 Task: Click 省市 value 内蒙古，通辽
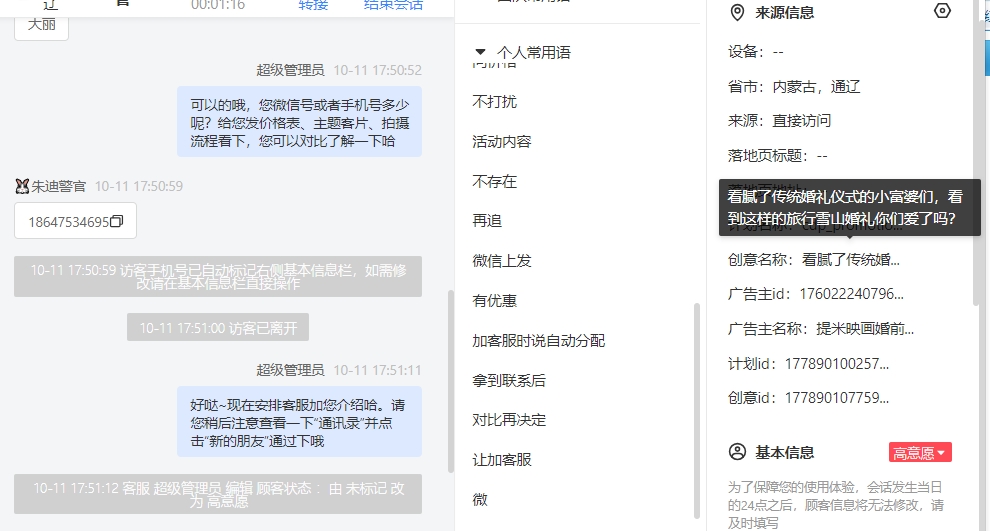pyautogui.click(x=816, y=87)
